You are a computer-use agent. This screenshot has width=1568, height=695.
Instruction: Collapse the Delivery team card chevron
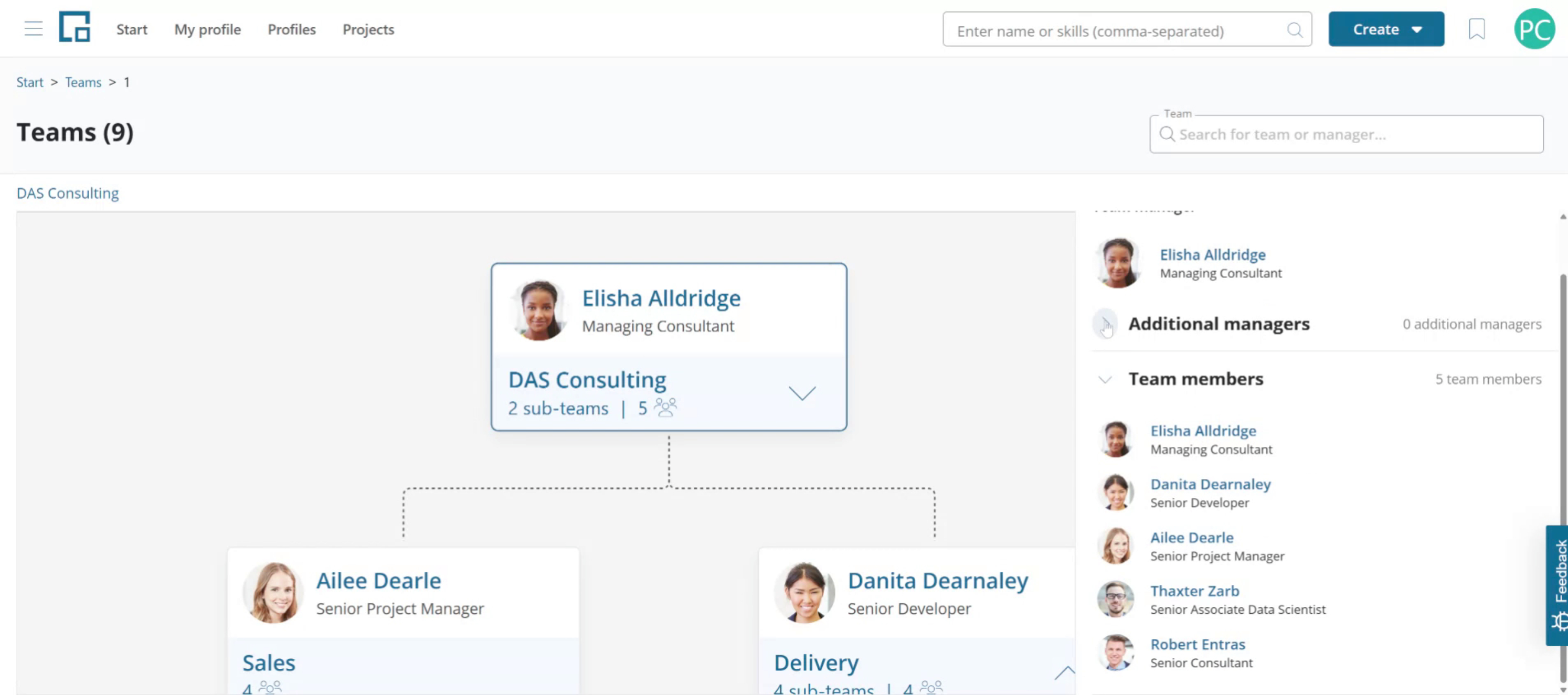(1065, 672)
